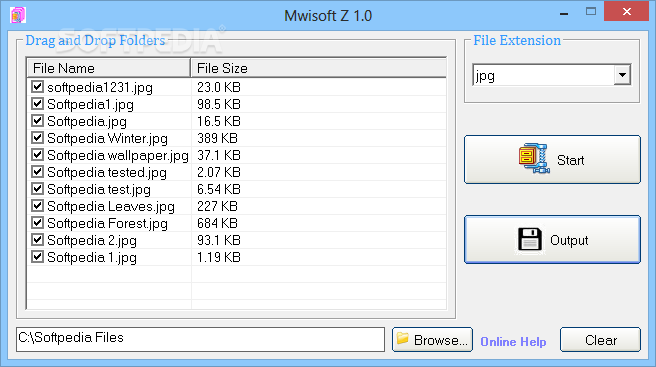Click the Mwisoft Z app icon in title bar
Image resolution: width=656 pixels, height=367 pixels.
18,15
